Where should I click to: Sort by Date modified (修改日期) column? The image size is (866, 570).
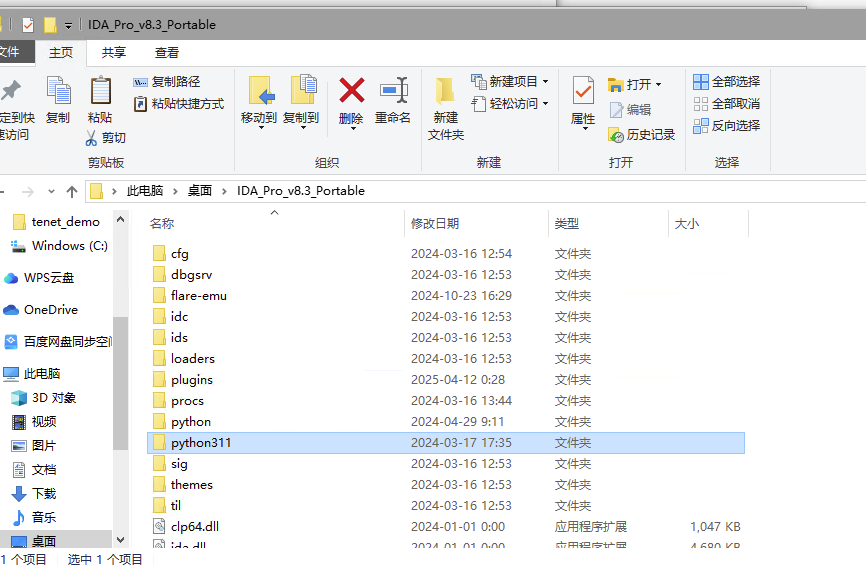(435, 224)
